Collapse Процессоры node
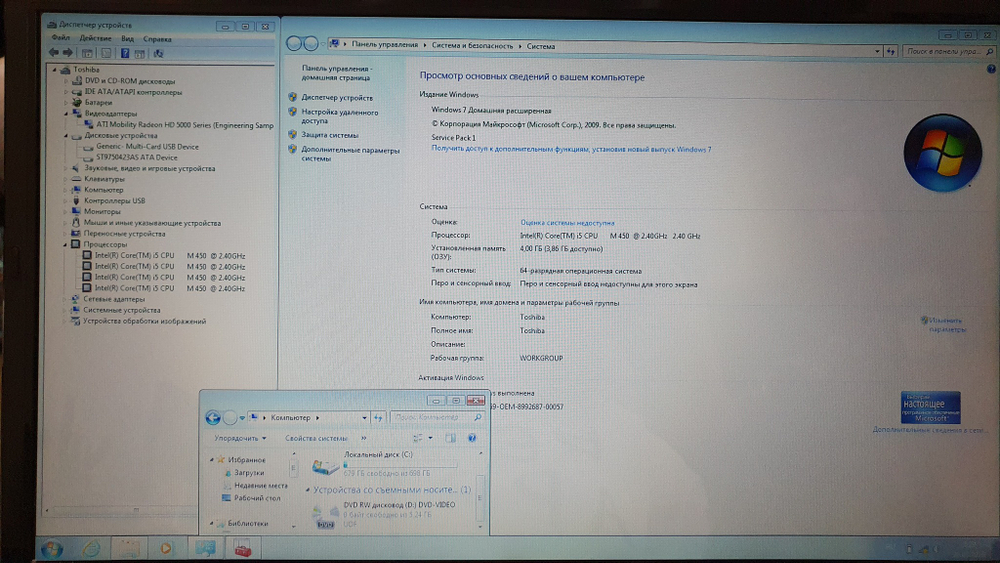This screenshot has height=563, width=1000. click(66, 244)
